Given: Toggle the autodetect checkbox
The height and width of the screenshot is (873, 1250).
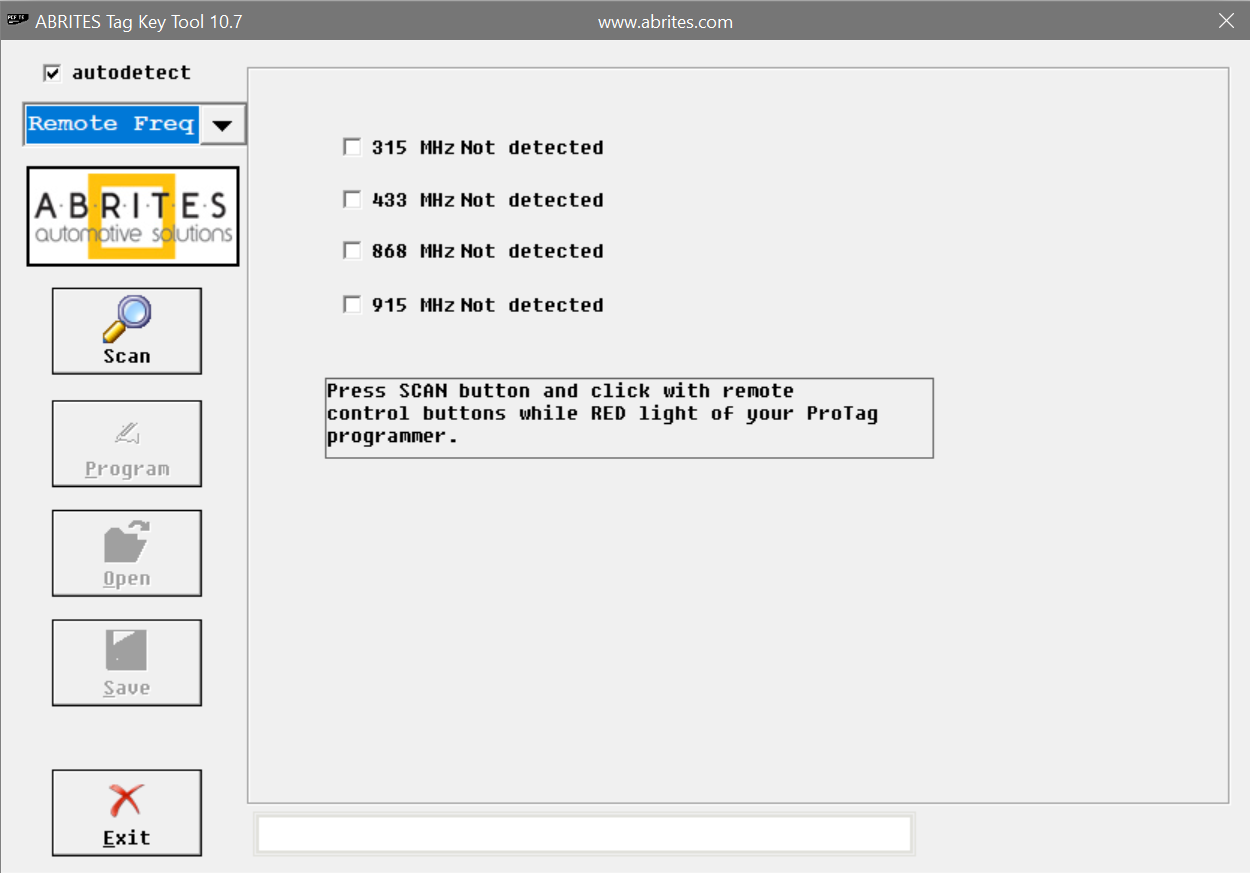Looking at the screenshot, I should pos(52,73).
